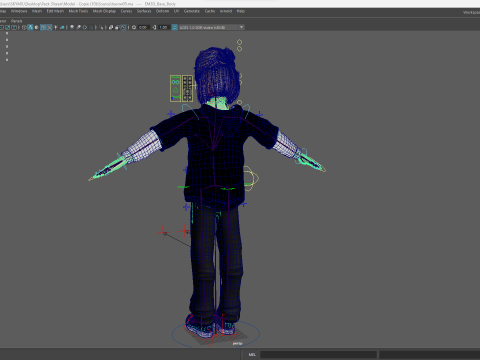
Task: Toggle X-ray active components
Action: click(117, 27)
